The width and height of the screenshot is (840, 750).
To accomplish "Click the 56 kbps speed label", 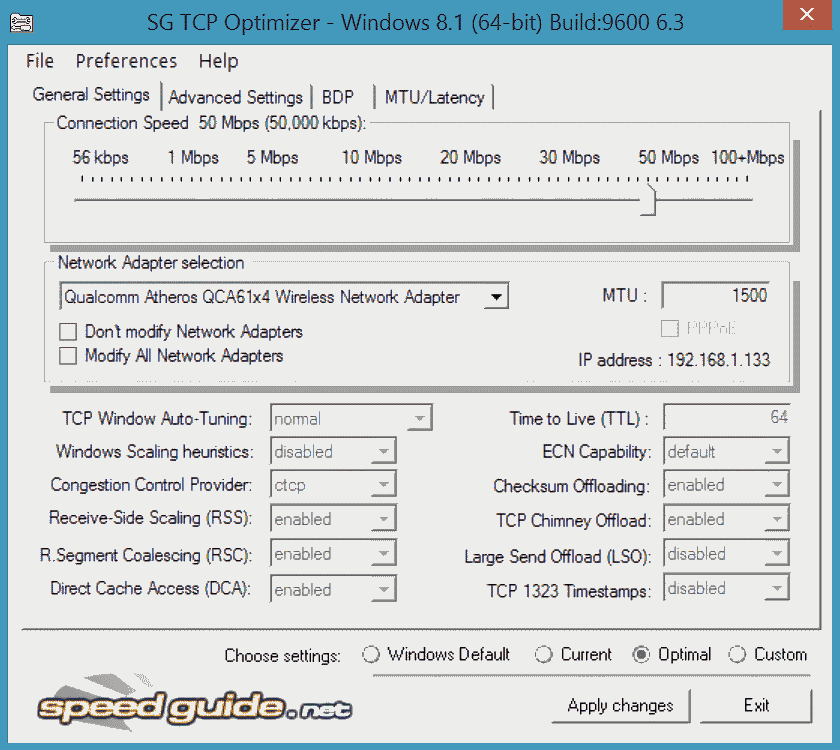I will coord(101,158).
